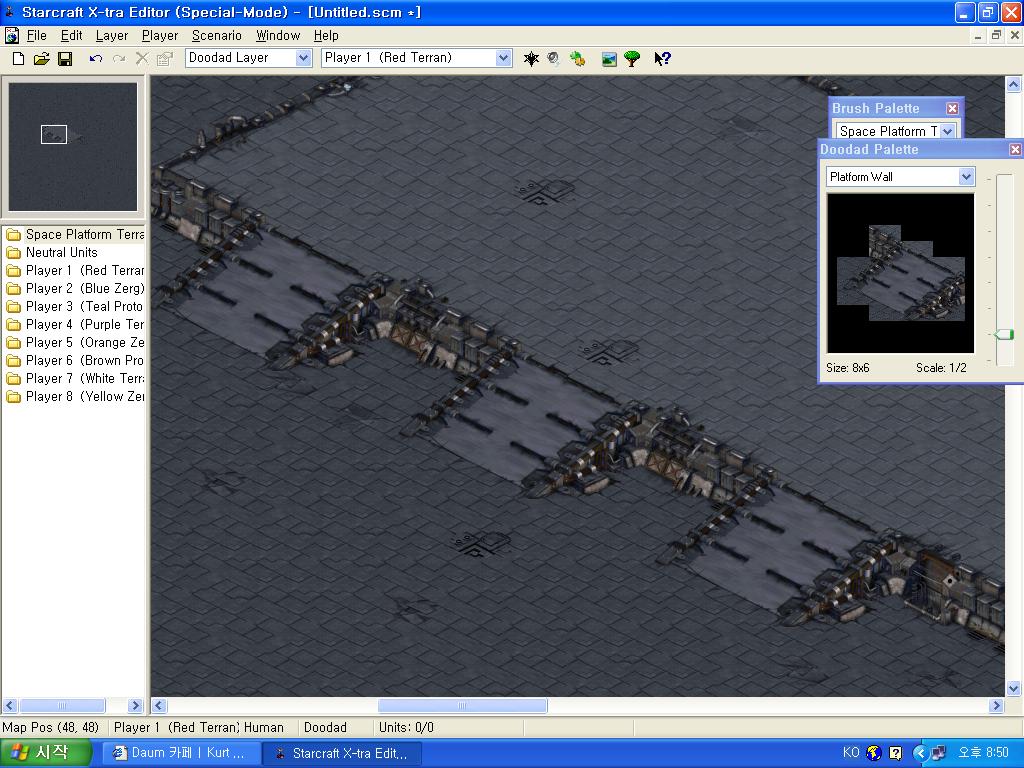This screenshot has height=768, width=1024.
Task: Undo the last action
Action: pyautogui.click(x=96, y=59)
